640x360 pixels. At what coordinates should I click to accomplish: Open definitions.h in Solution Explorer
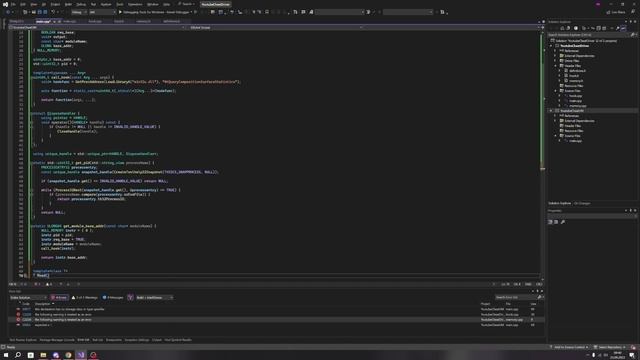(577, 71)
